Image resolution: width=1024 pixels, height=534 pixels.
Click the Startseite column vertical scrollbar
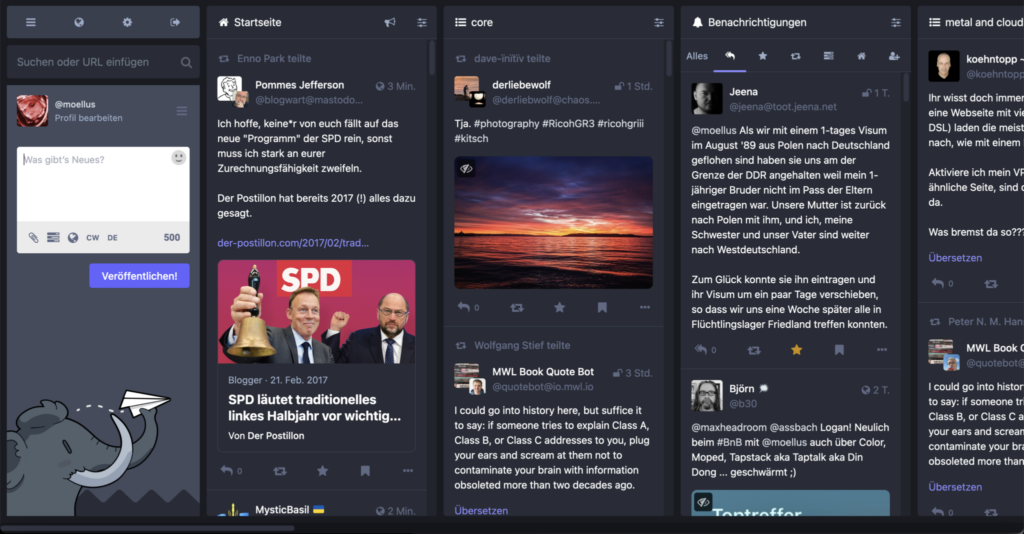(432, 59)
